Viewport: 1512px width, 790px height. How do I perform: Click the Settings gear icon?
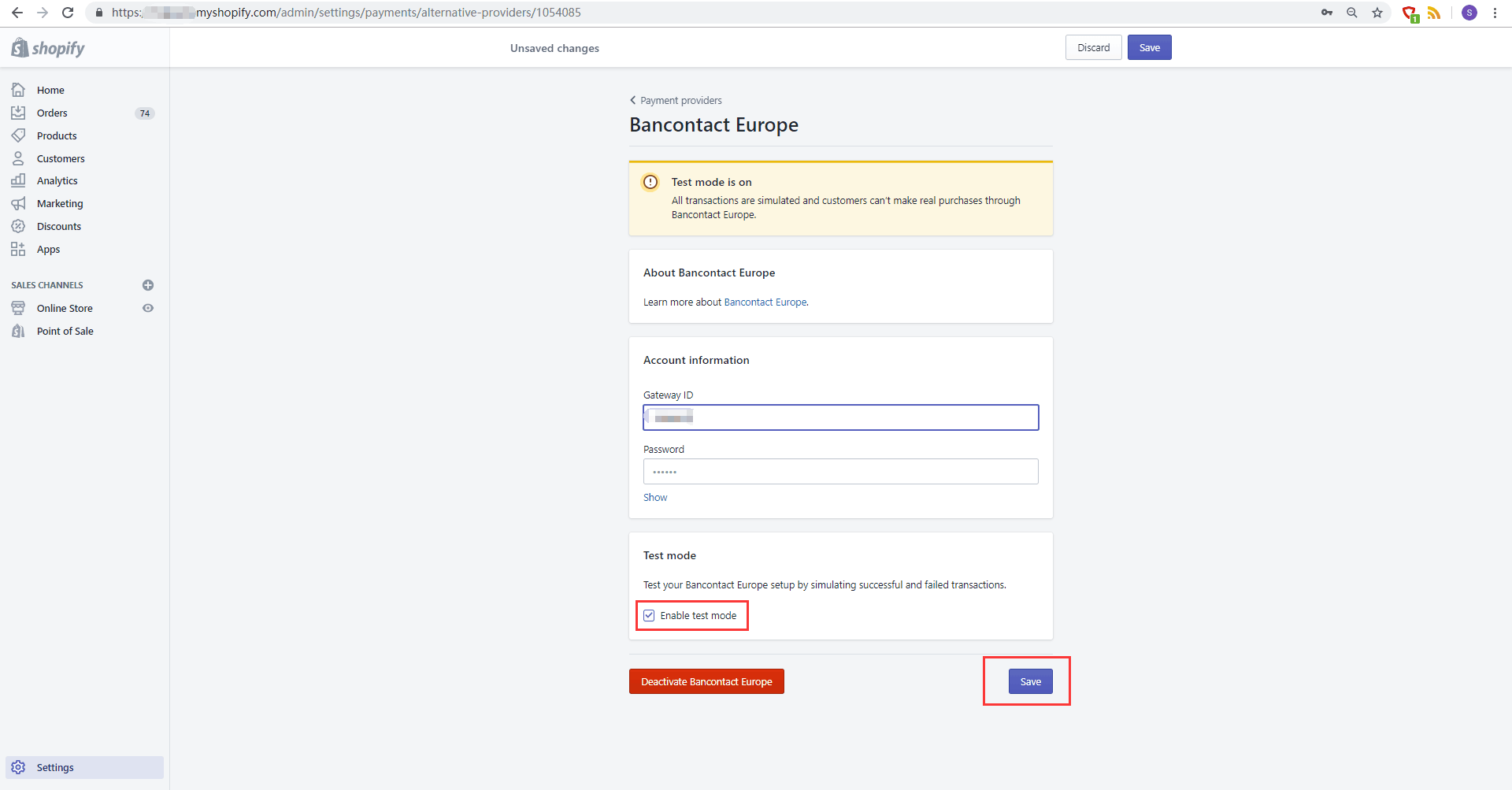pyautogui.click(x=18, y=767)
